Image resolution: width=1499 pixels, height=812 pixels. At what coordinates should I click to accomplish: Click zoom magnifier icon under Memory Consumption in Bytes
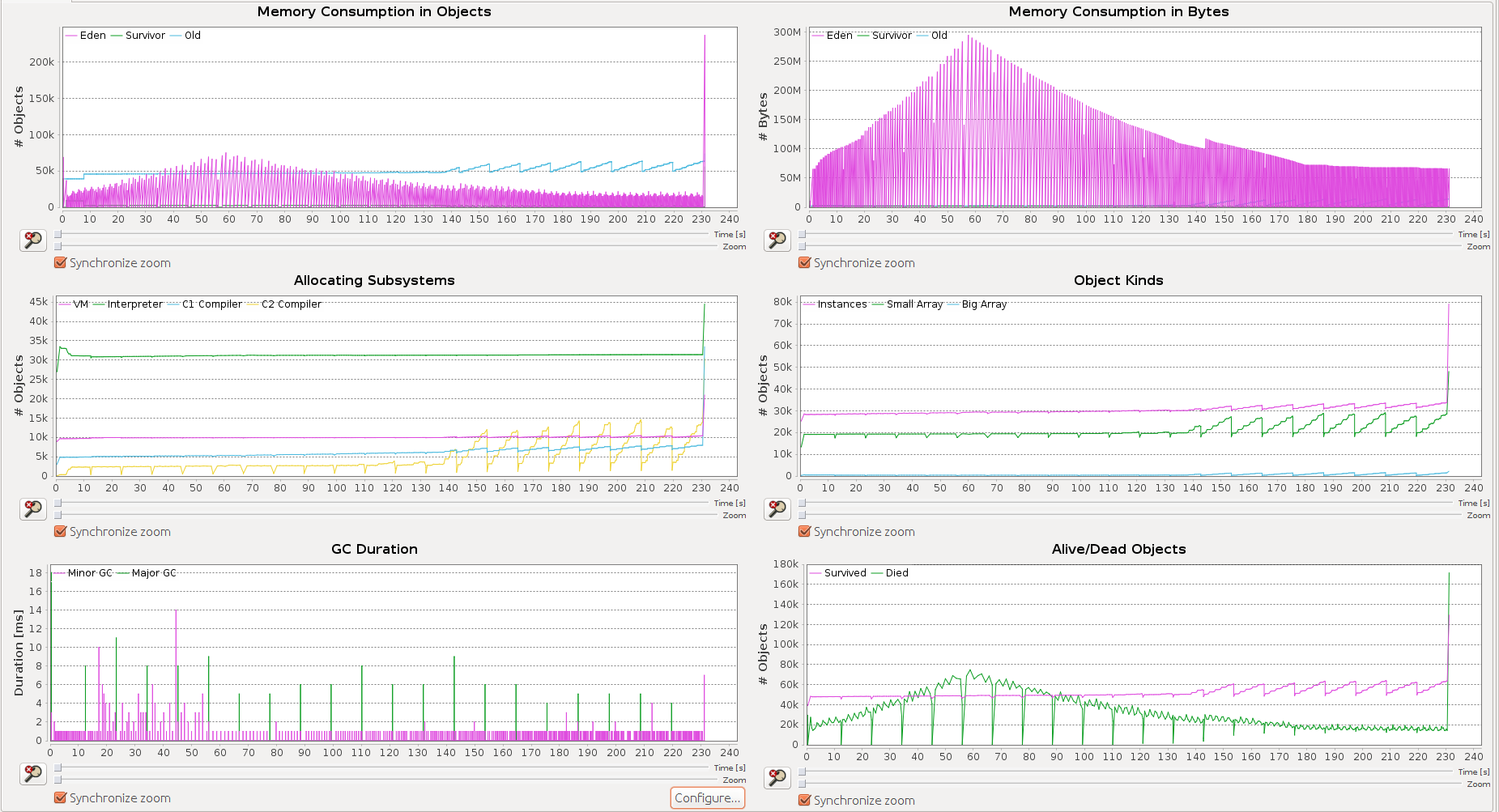(x=777, y=240)
